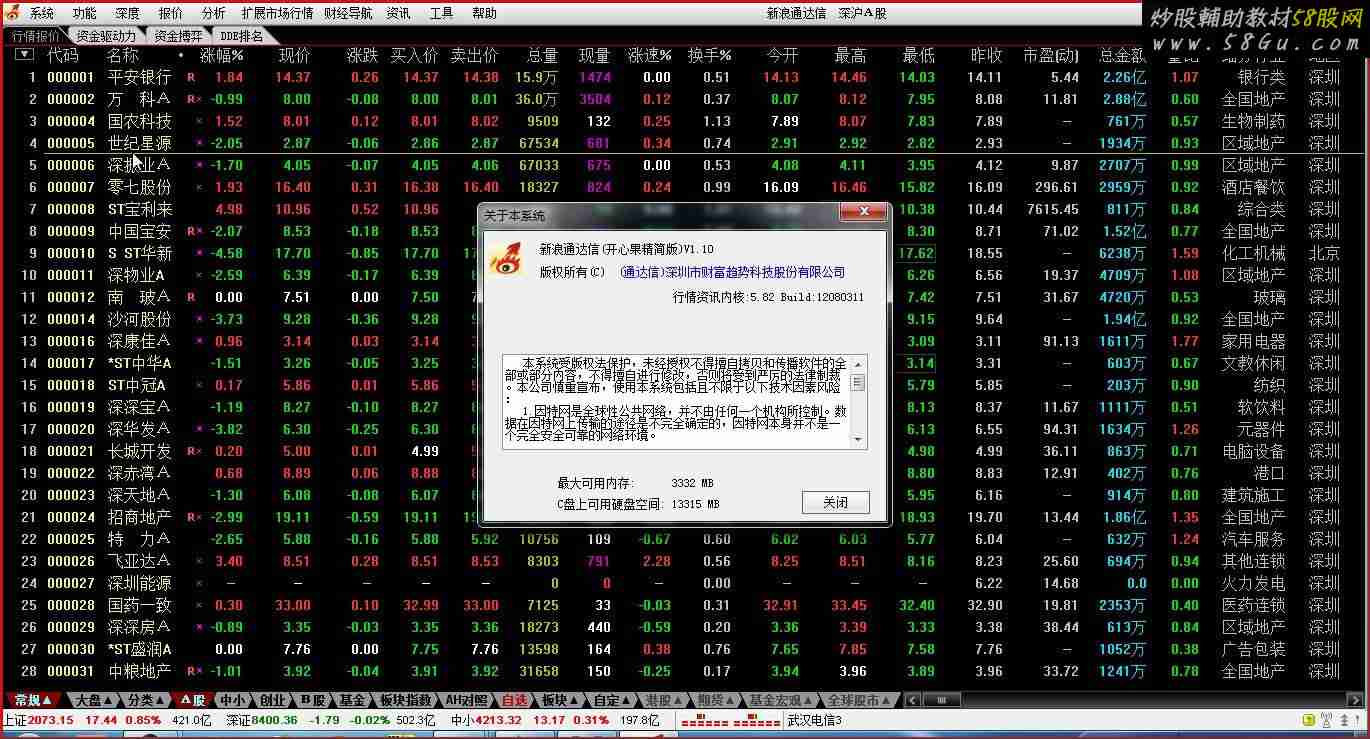Select the 中小 bottom tab
Screen dimensions: 1370x739
232,700
